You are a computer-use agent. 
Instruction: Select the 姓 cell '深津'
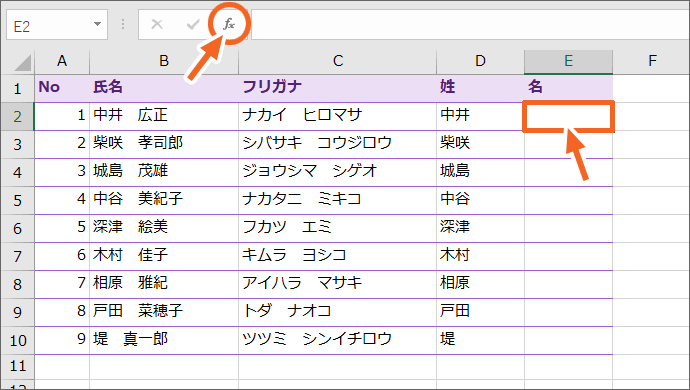[x=480, y=228]
